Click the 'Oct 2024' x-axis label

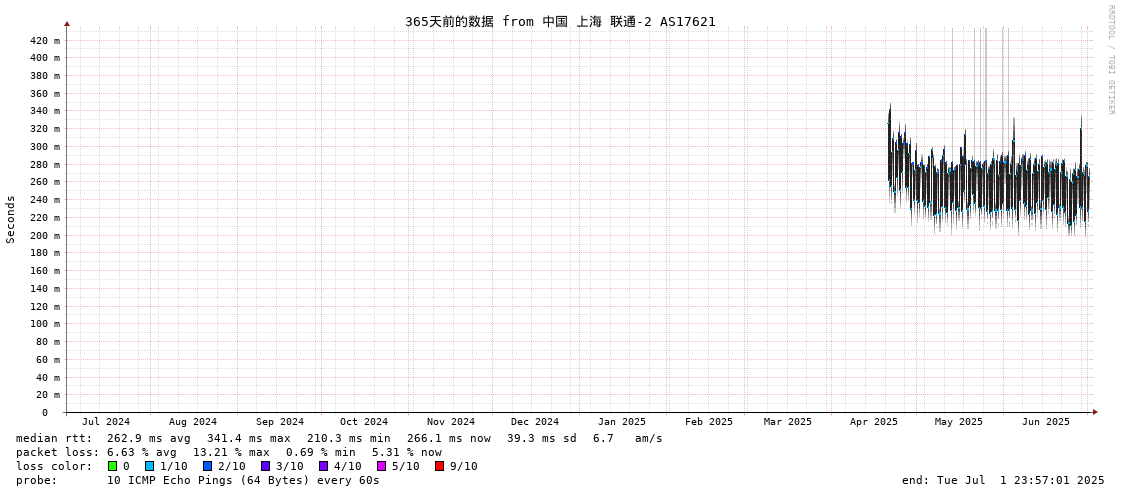[364, 422]
